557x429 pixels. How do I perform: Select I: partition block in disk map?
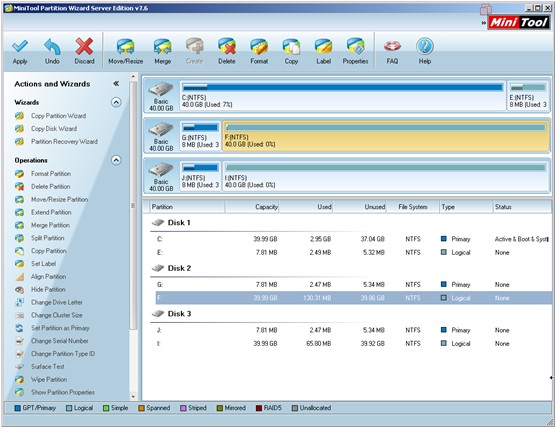coord(386,176)
